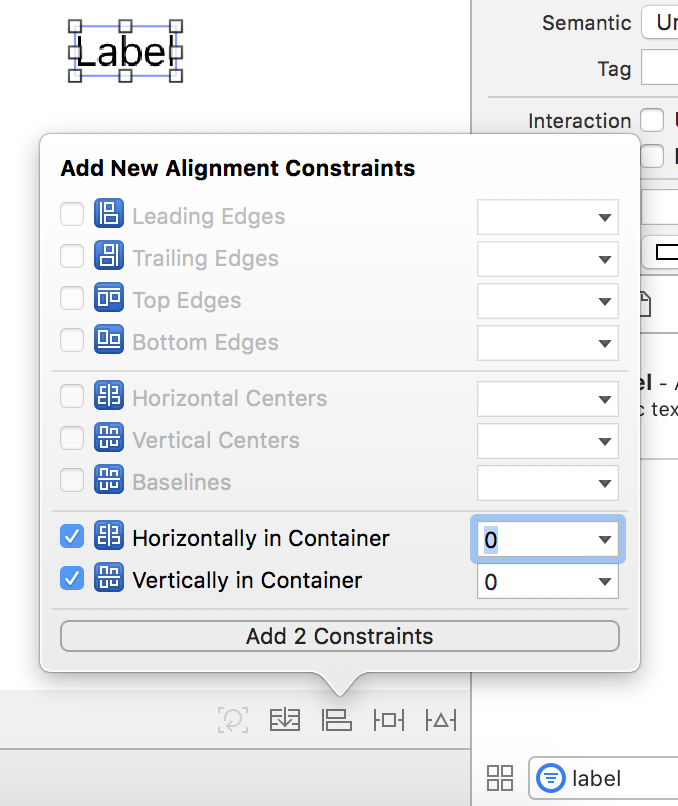Open the Resolve Auto Layout Issues icon
Image resolution: width=678 pixels, height=806 pixels.
[440, 719]
